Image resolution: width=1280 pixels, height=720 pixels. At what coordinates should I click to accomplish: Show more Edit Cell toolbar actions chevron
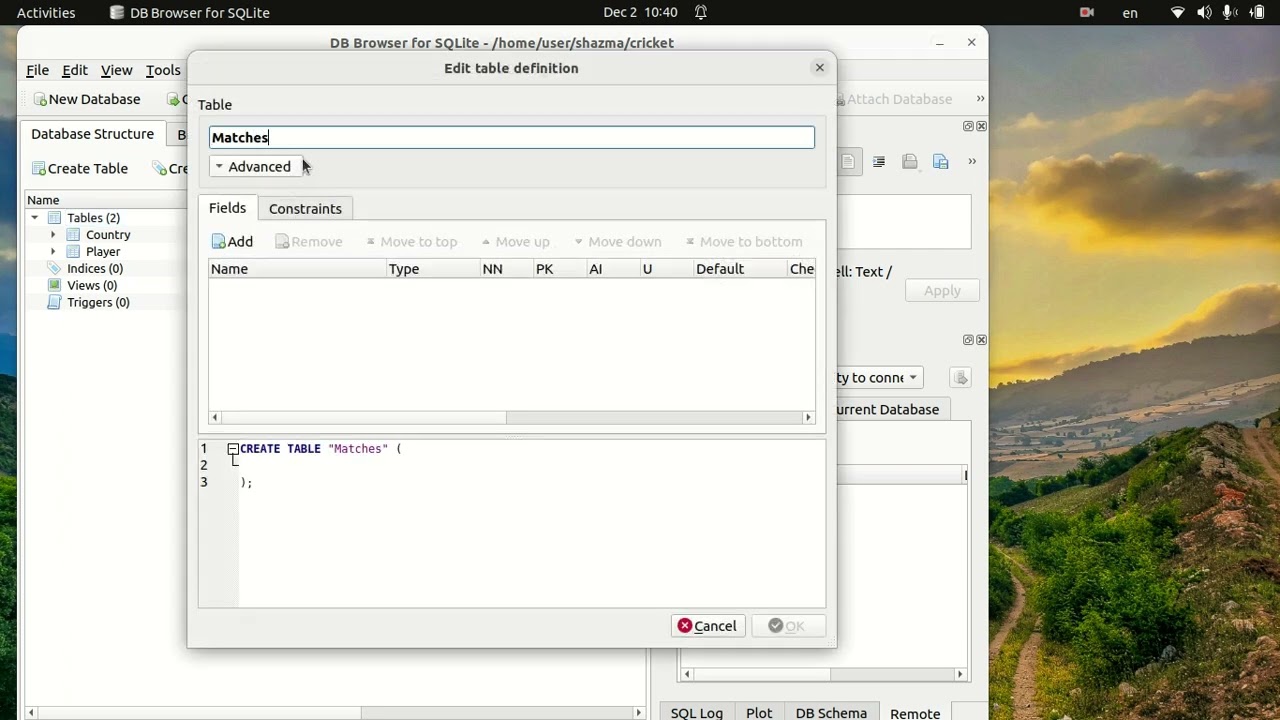(x=971, y=162)
